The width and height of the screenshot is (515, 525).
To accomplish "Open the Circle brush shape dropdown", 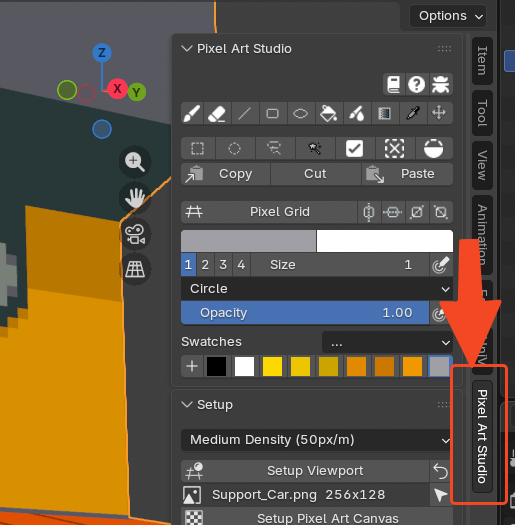I will click(317, 289).
